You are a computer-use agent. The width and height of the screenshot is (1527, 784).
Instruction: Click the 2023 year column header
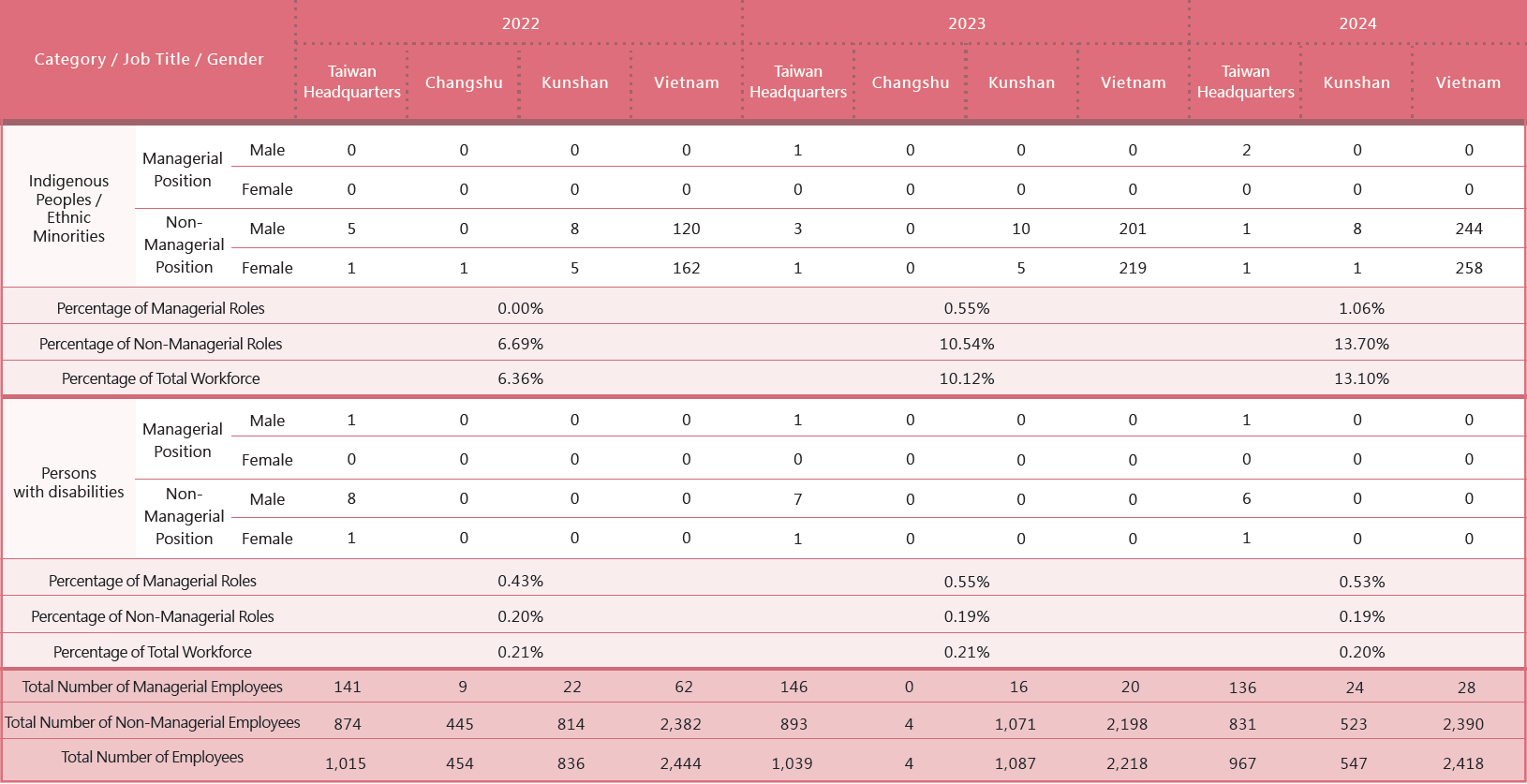click(966, 23)
